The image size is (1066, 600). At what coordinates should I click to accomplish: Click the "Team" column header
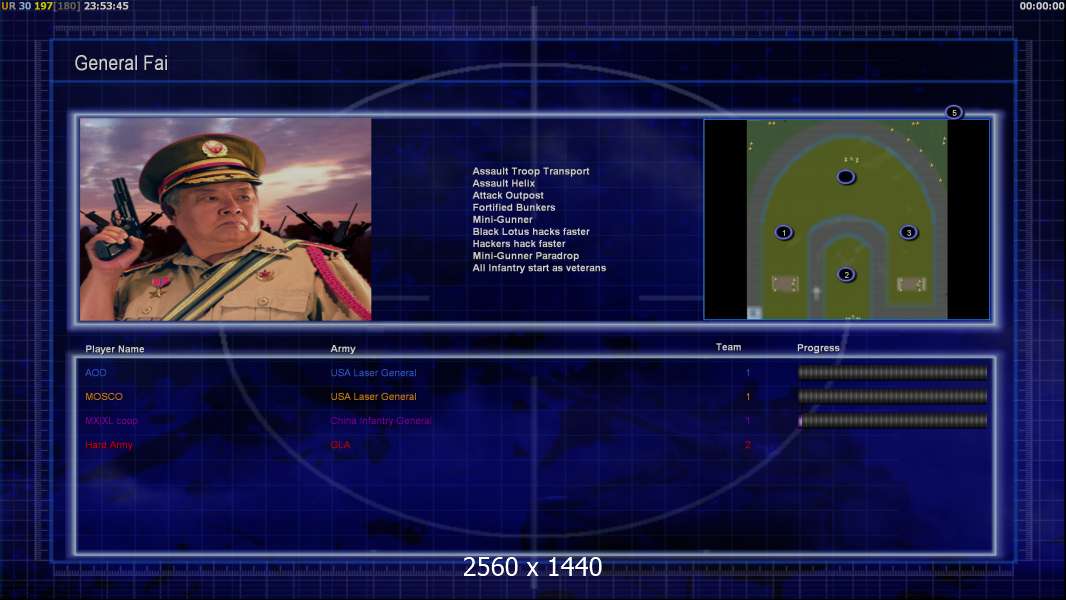coord(728,347)
